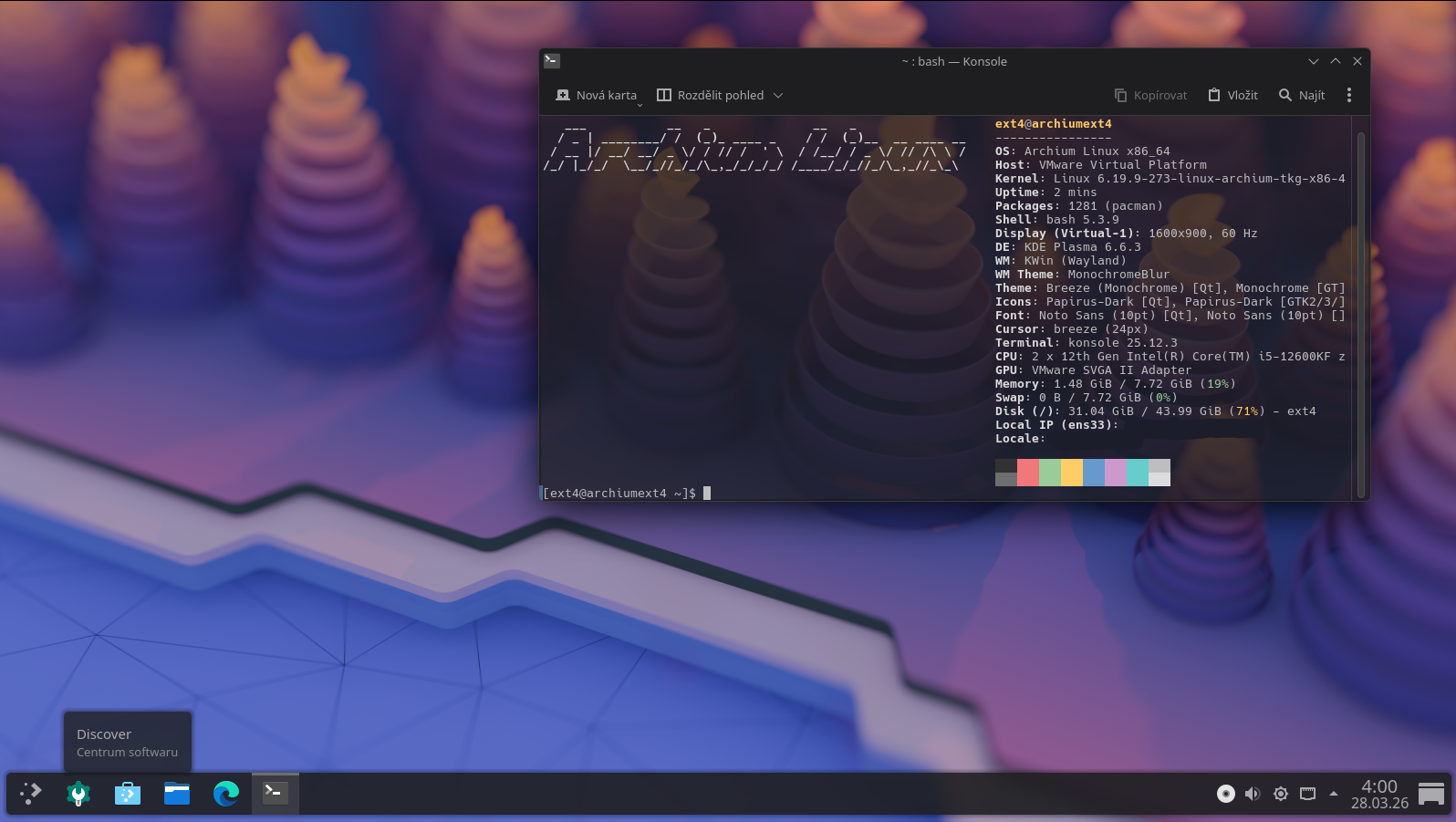
Task: Open Konsole window menu icon in title bar
Action: point(552,61)
